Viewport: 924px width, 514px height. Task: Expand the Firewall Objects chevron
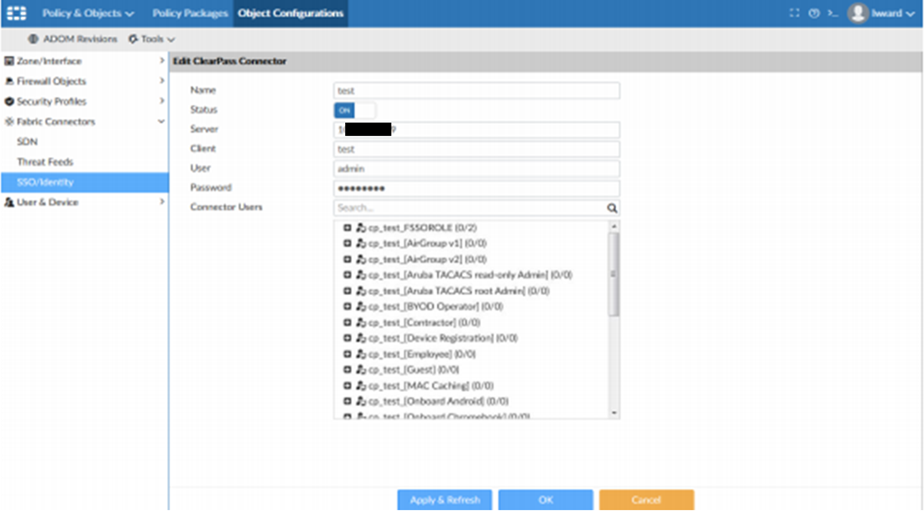click(161, 81)
